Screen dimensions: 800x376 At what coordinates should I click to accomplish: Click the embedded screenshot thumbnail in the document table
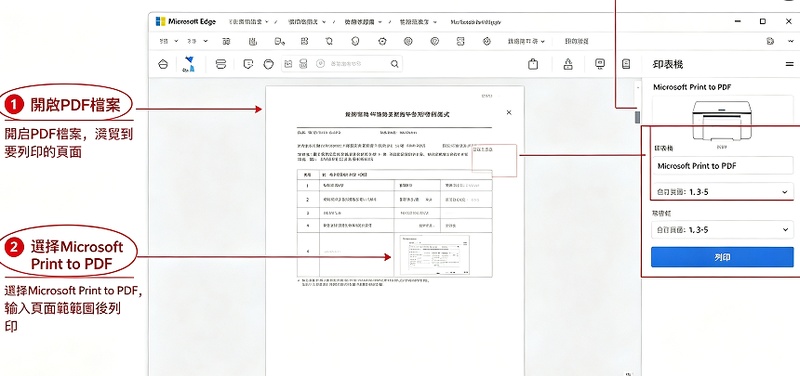click(x=435, y=256)
